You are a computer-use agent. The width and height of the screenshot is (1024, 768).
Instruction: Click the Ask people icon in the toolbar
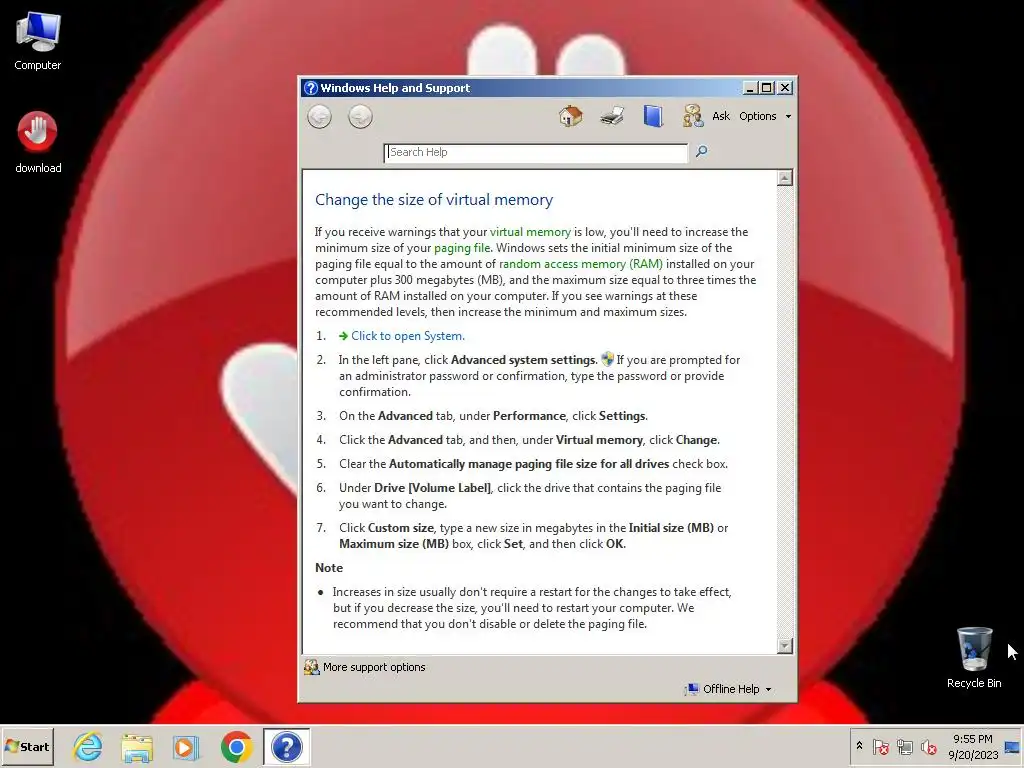coord(693,116)
